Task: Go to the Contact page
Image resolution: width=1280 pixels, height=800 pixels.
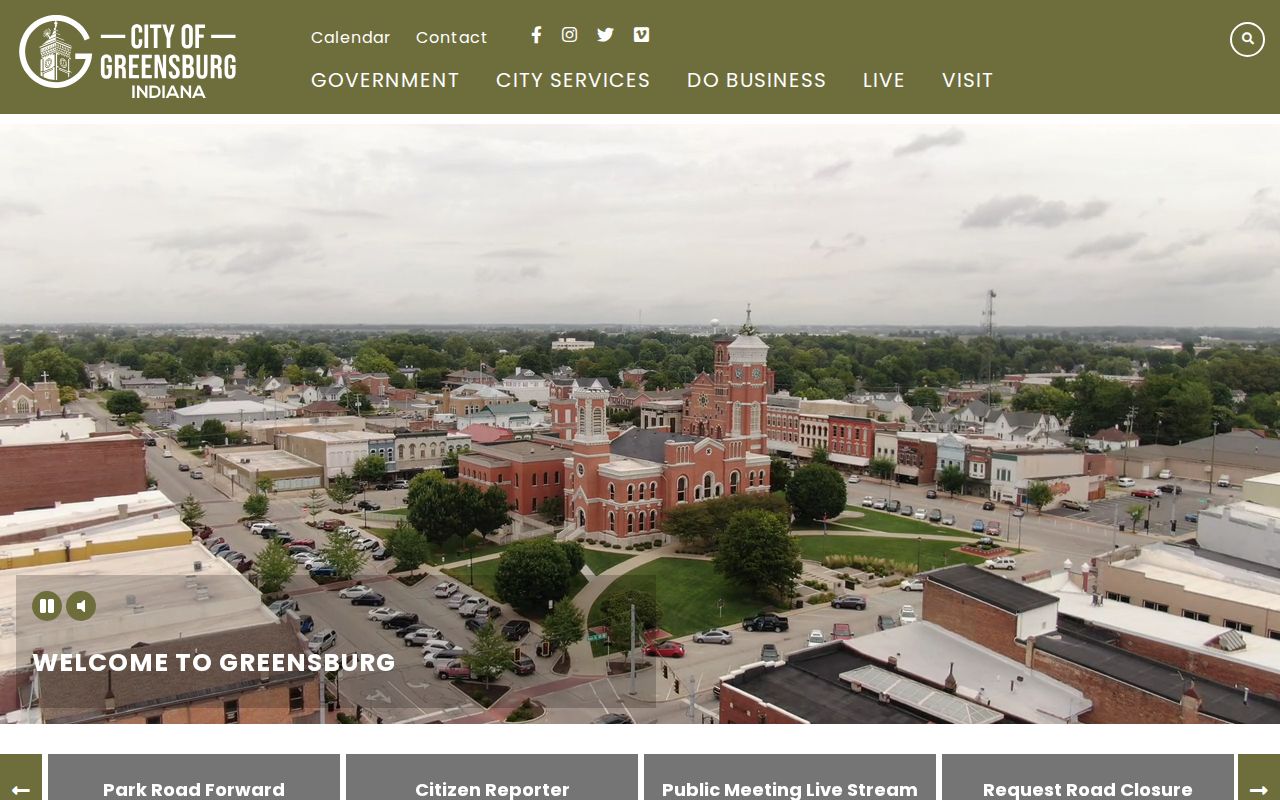Action: [452, 37]
